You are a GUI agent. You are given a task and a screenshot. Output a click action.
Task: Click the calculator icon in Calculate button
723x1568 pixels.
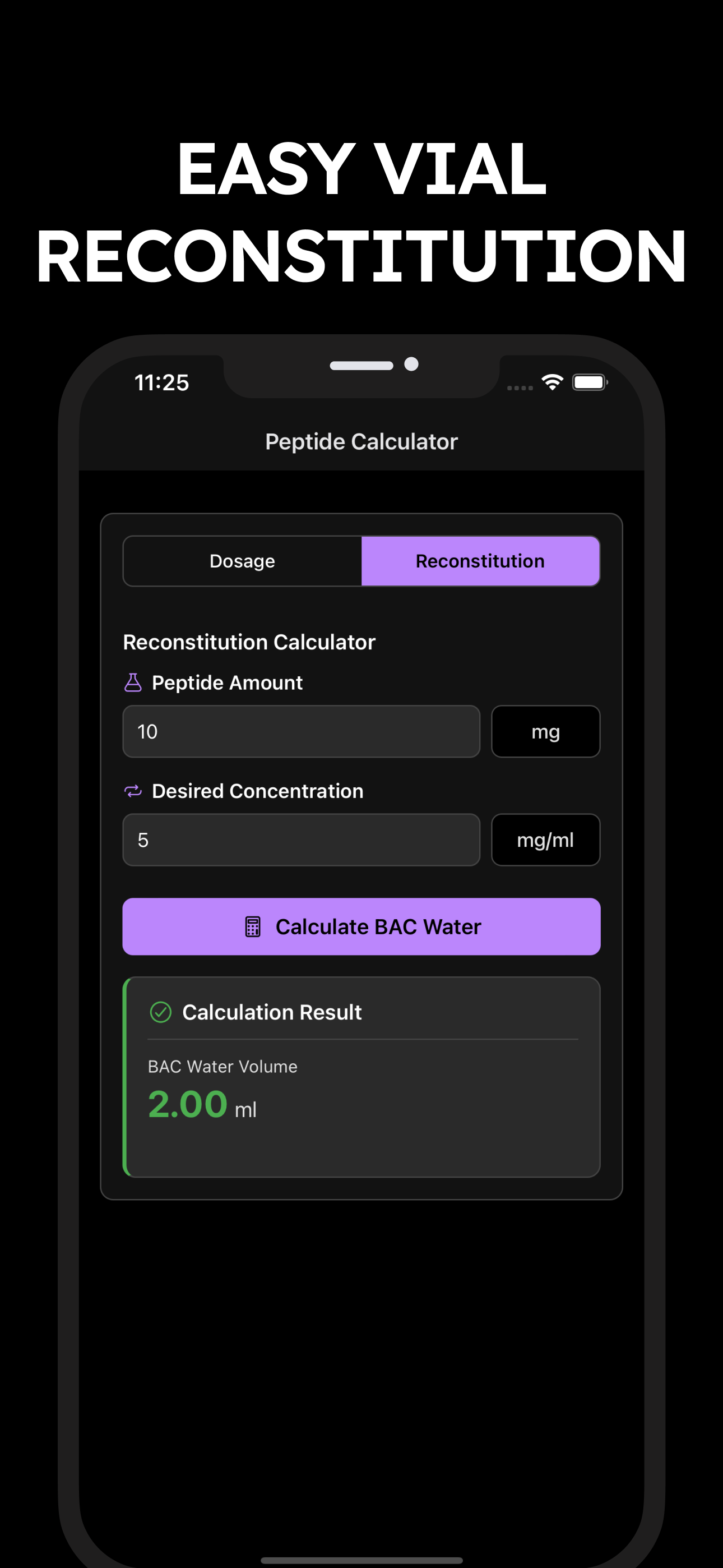point(253,926)
